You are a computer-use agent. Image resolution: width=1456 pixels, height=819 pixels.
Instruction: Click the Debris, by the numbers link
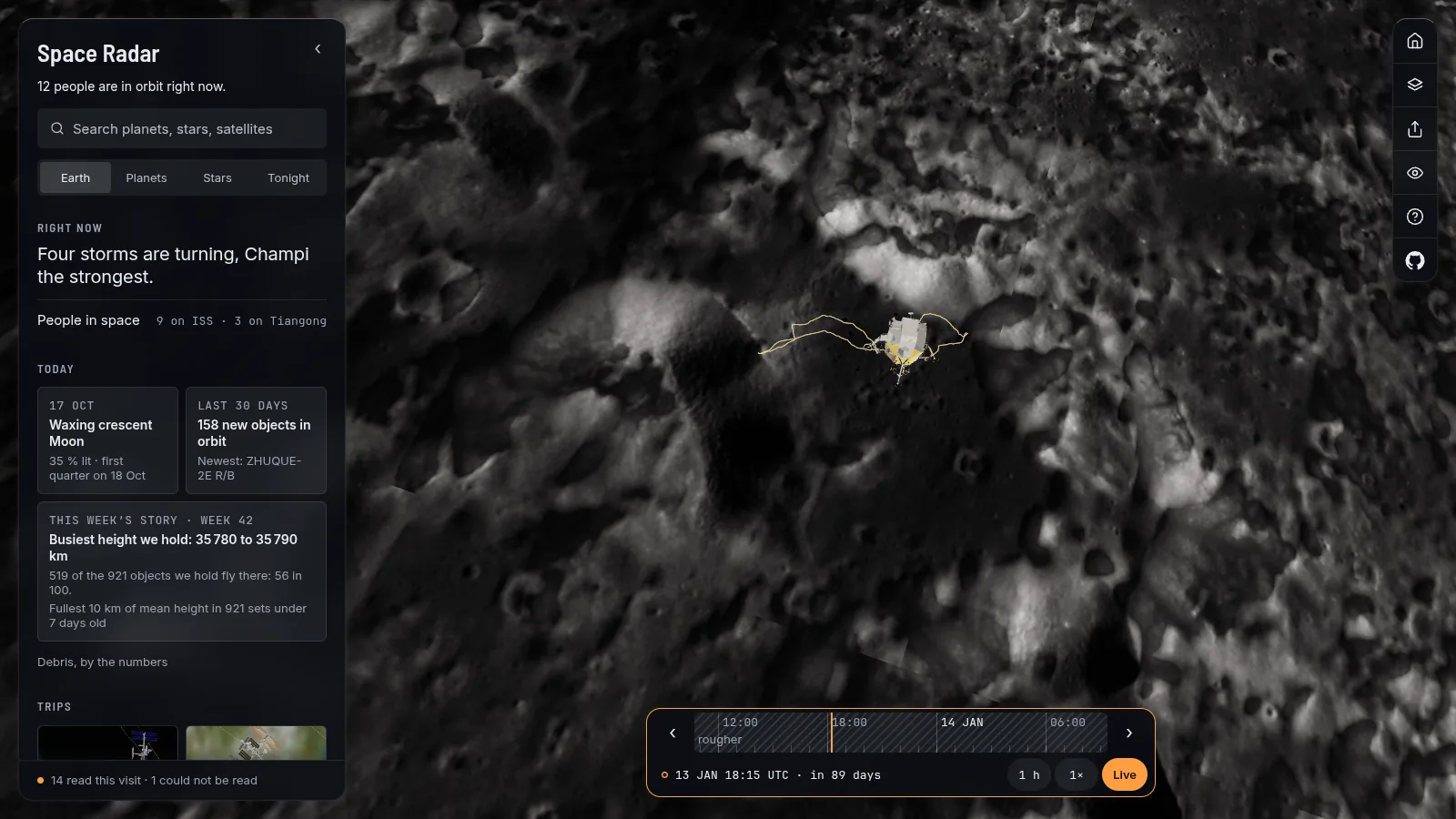pos(102,662)
